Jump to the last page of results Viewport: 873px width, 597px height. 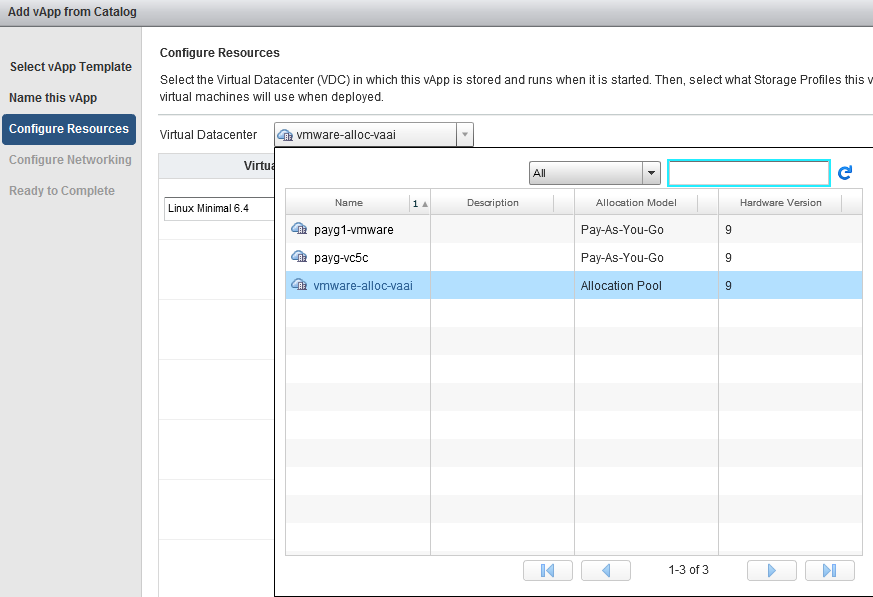(829, 570)
